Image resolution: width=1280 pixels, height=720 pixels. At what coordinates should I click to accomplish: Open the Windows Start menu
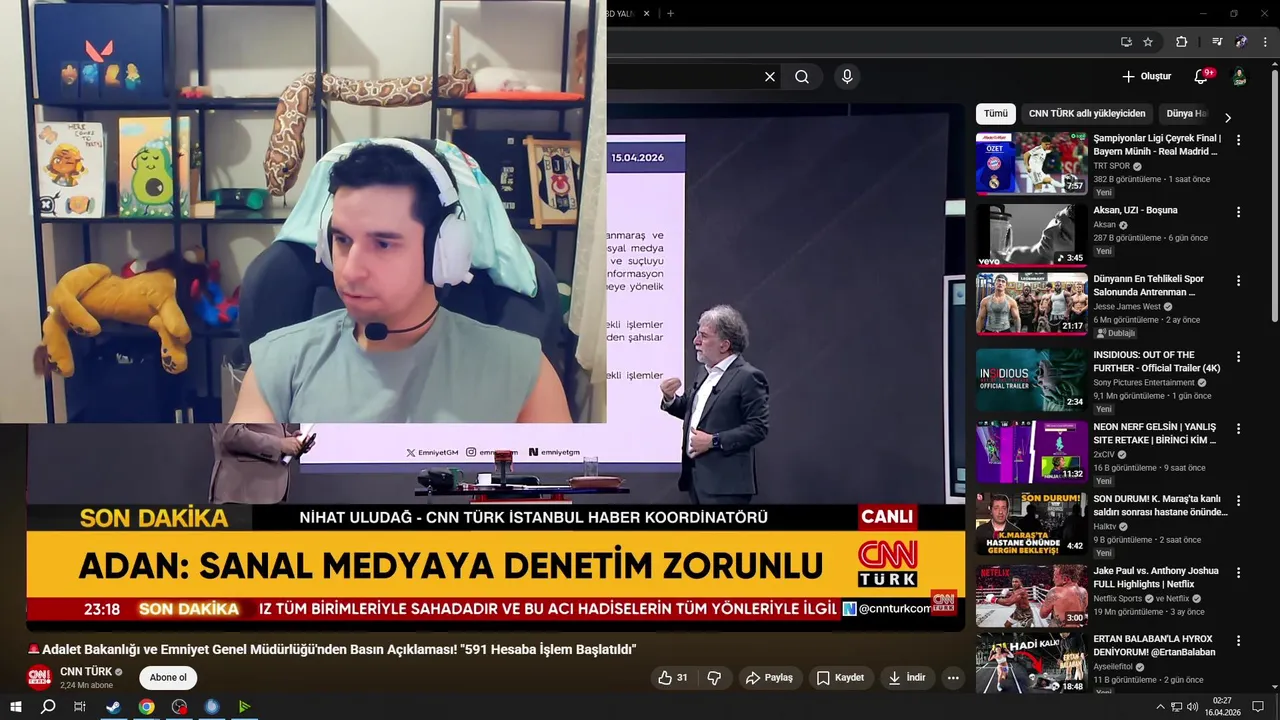click(x=16, y=707)
